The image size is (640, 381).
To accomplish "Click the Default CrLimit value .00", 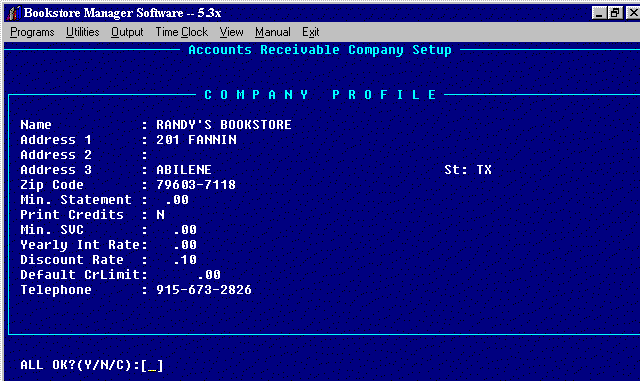I will pyautogui.click(x=209, y=274).
